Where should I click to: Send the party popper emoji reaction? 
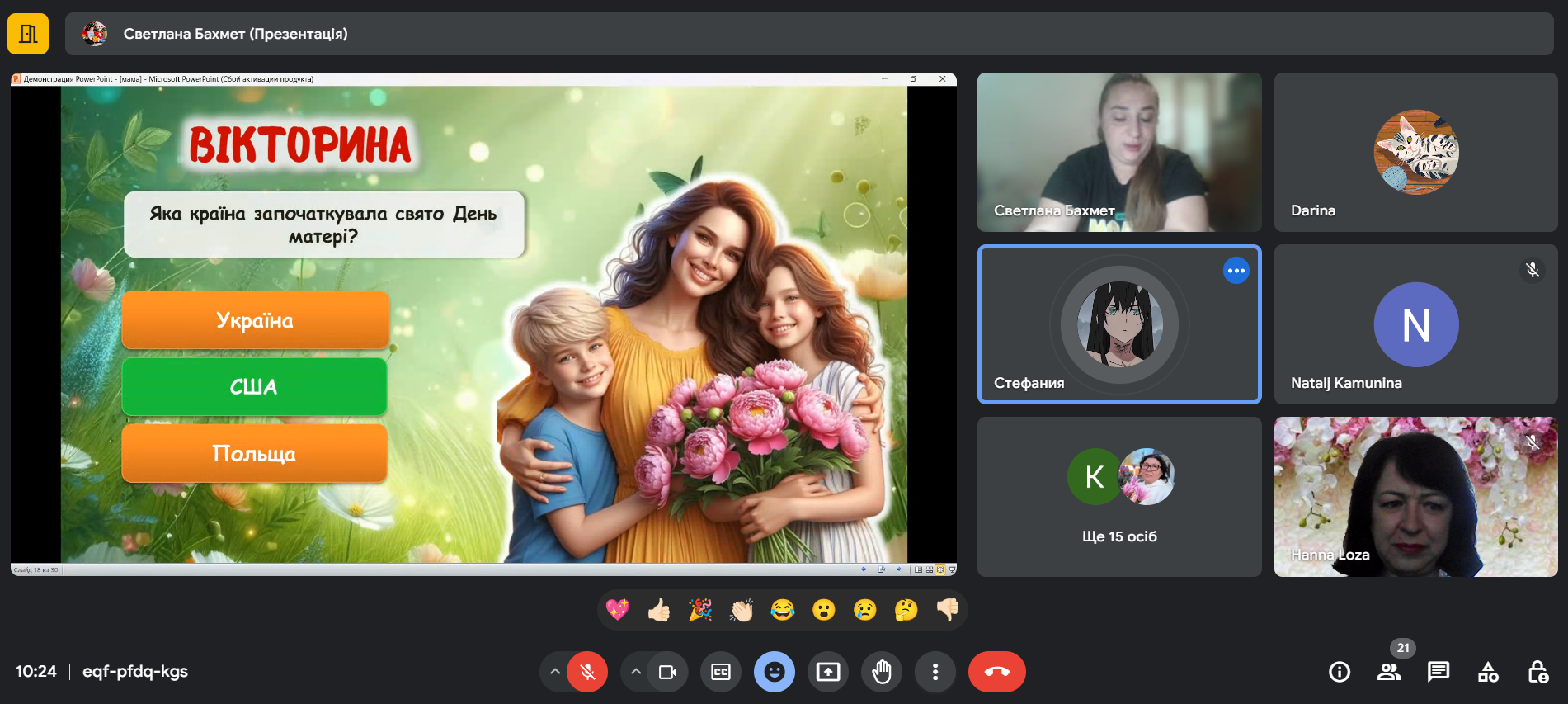700,610
